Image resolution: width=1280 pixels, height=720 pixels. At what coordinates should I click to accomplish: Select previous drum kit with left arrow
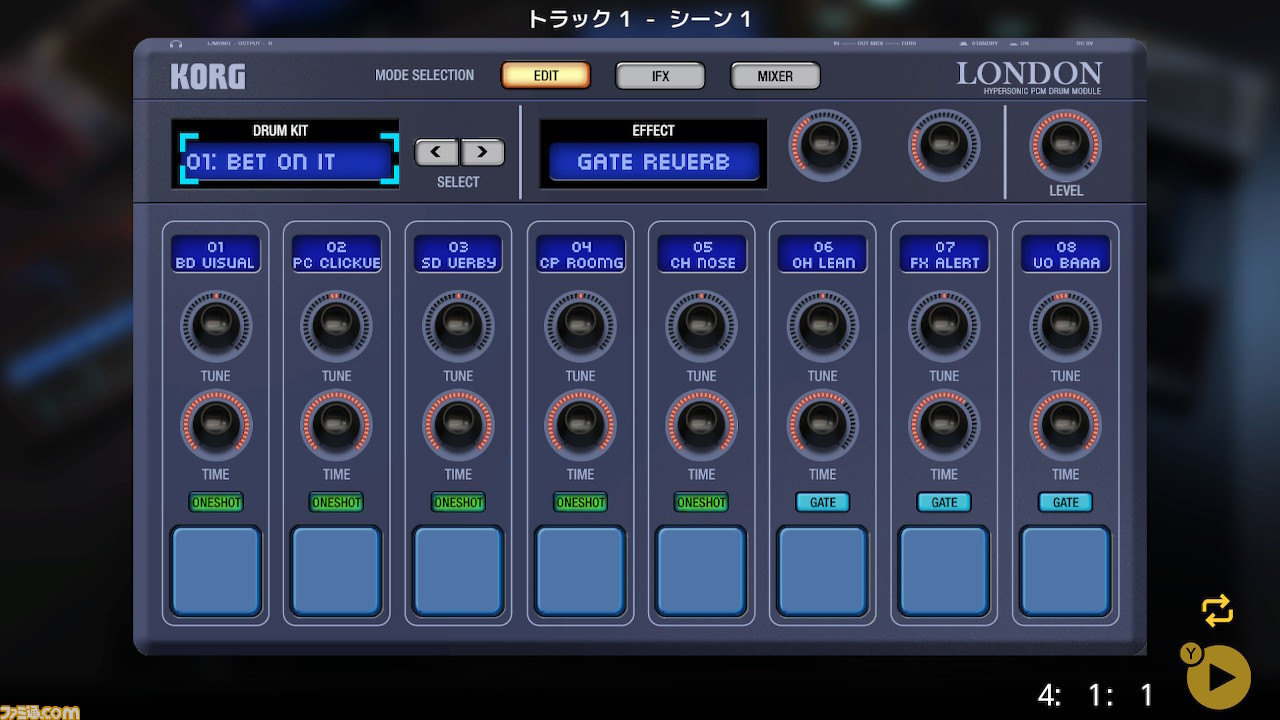click(x=437, y=152)
